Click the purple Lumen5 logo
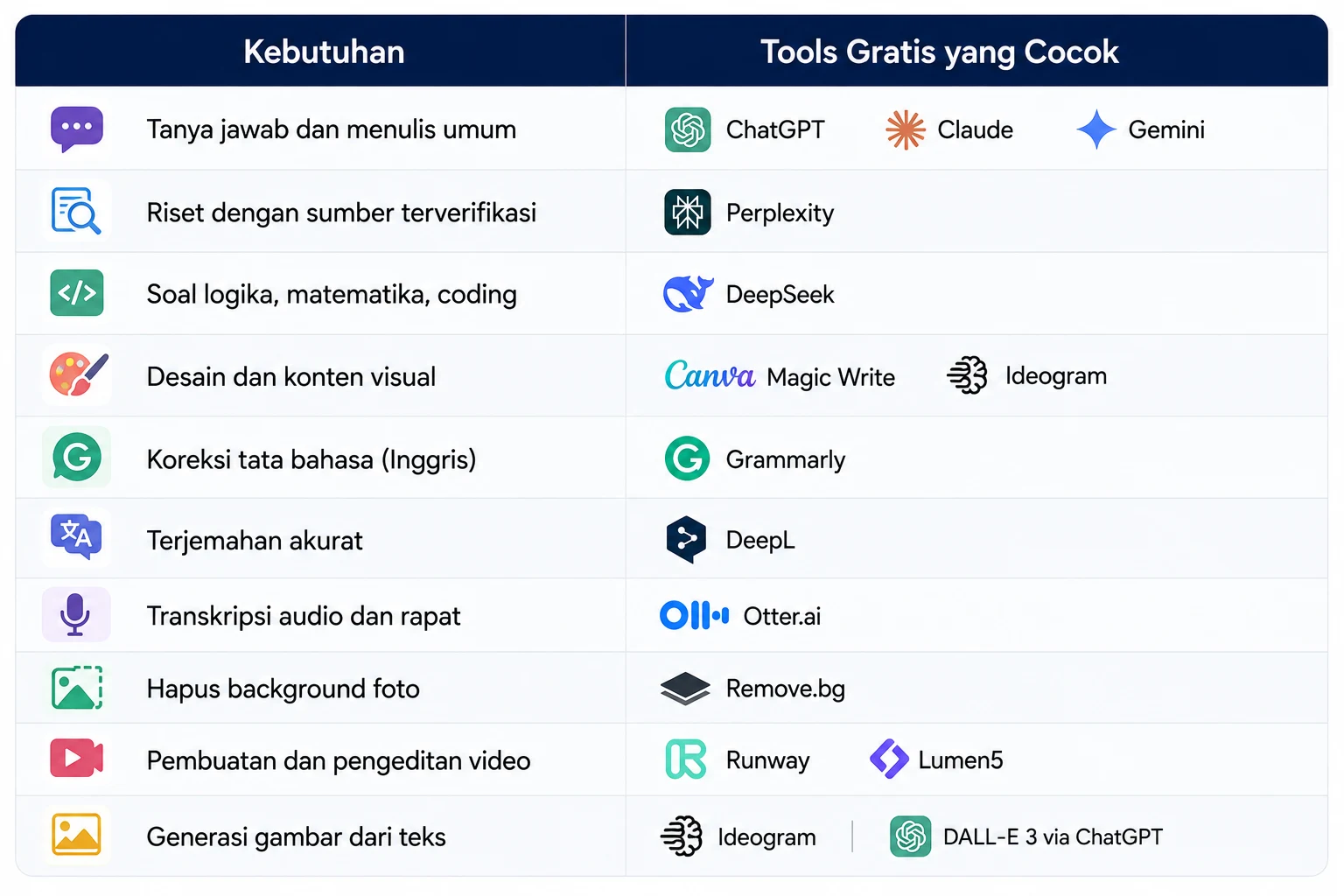 click(889, 759)
